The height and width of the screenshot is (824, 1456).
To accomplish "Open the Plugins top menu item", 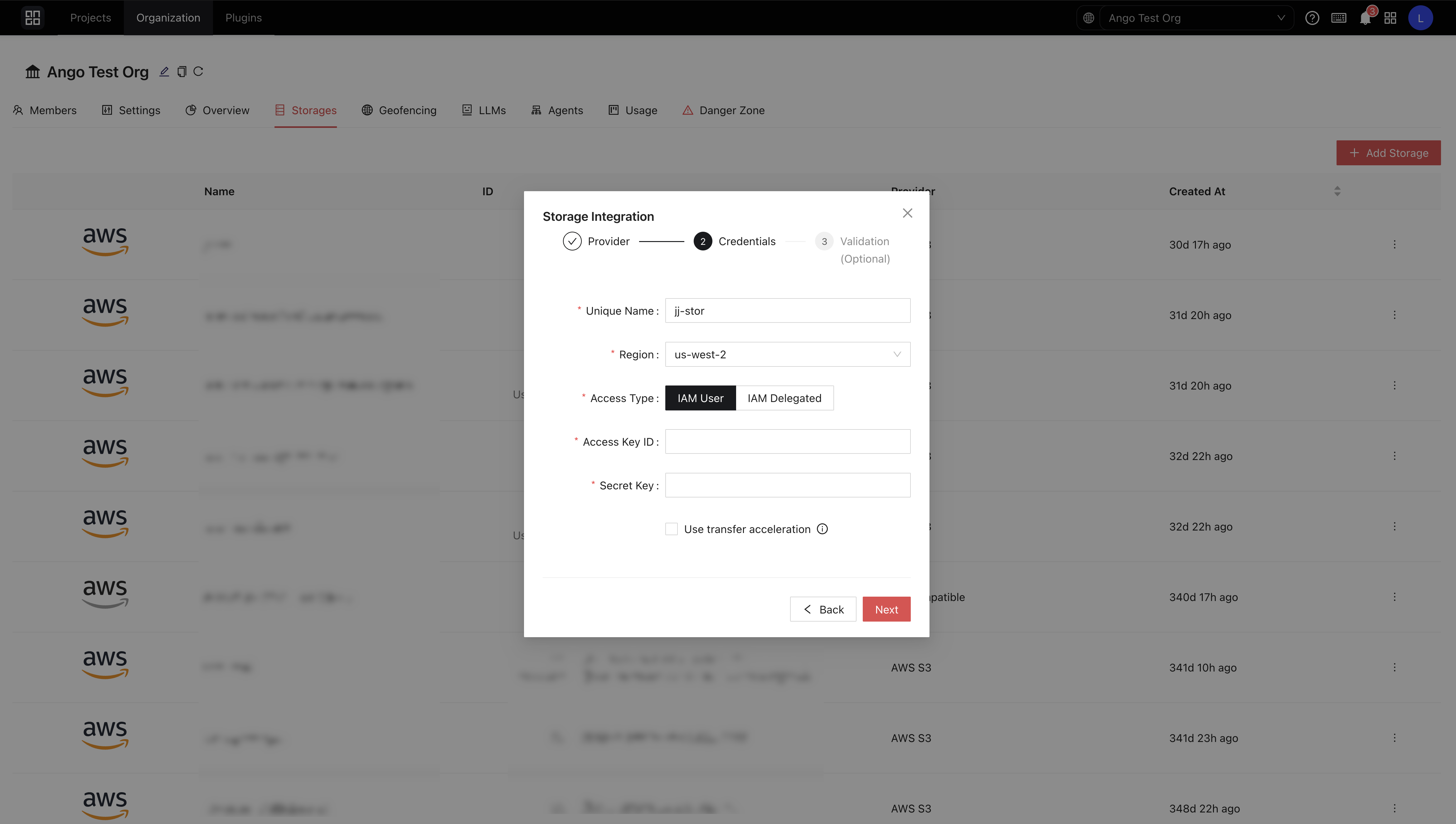I will tap(243, 18).
